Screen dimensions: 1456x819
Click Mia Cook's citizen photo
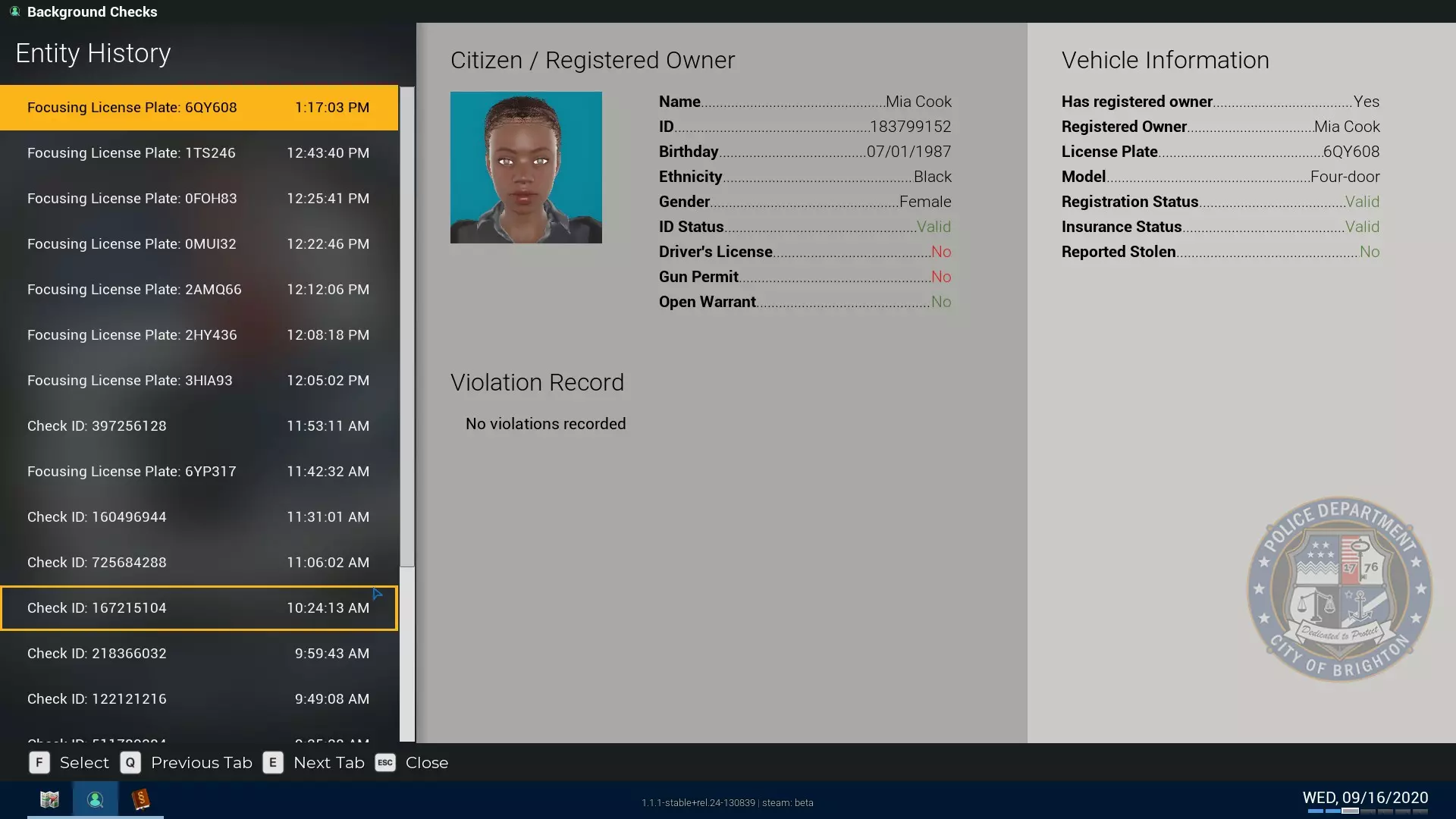pyautogui.click(x=526, y=168)
